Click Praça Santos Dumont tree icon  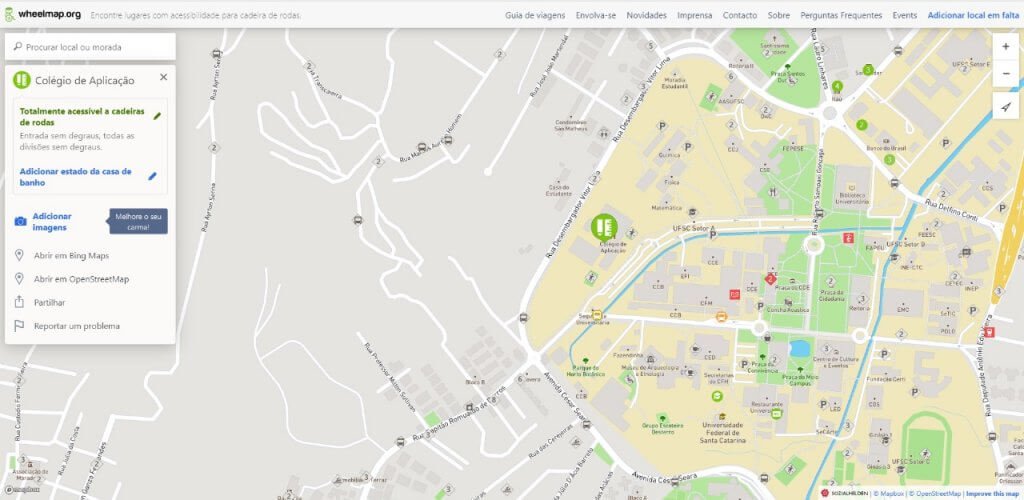click(788, 67)
